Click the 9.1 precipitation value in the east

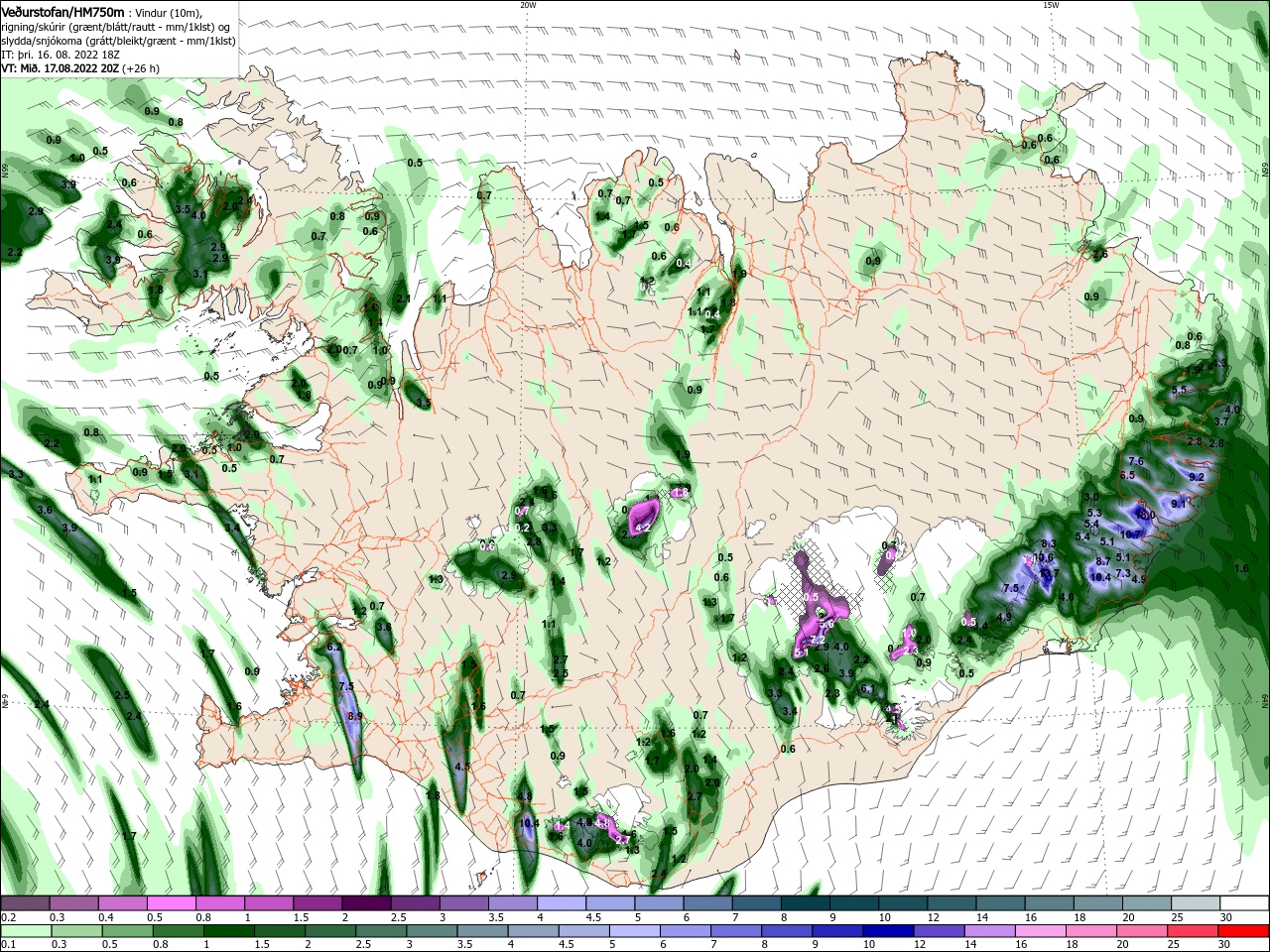click(1179, 504)
